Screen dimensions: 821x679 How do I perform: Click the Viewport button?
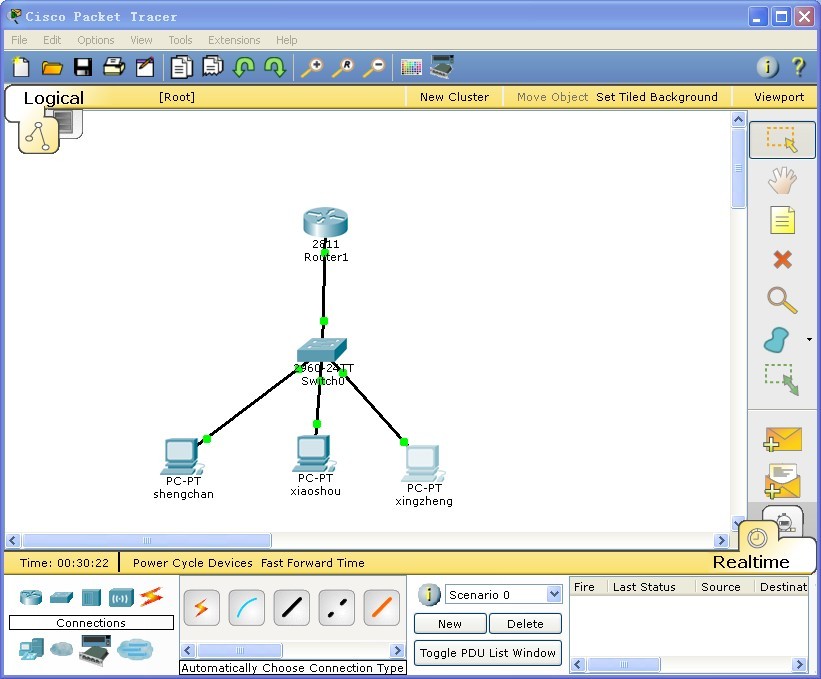[x=779, y=97]
